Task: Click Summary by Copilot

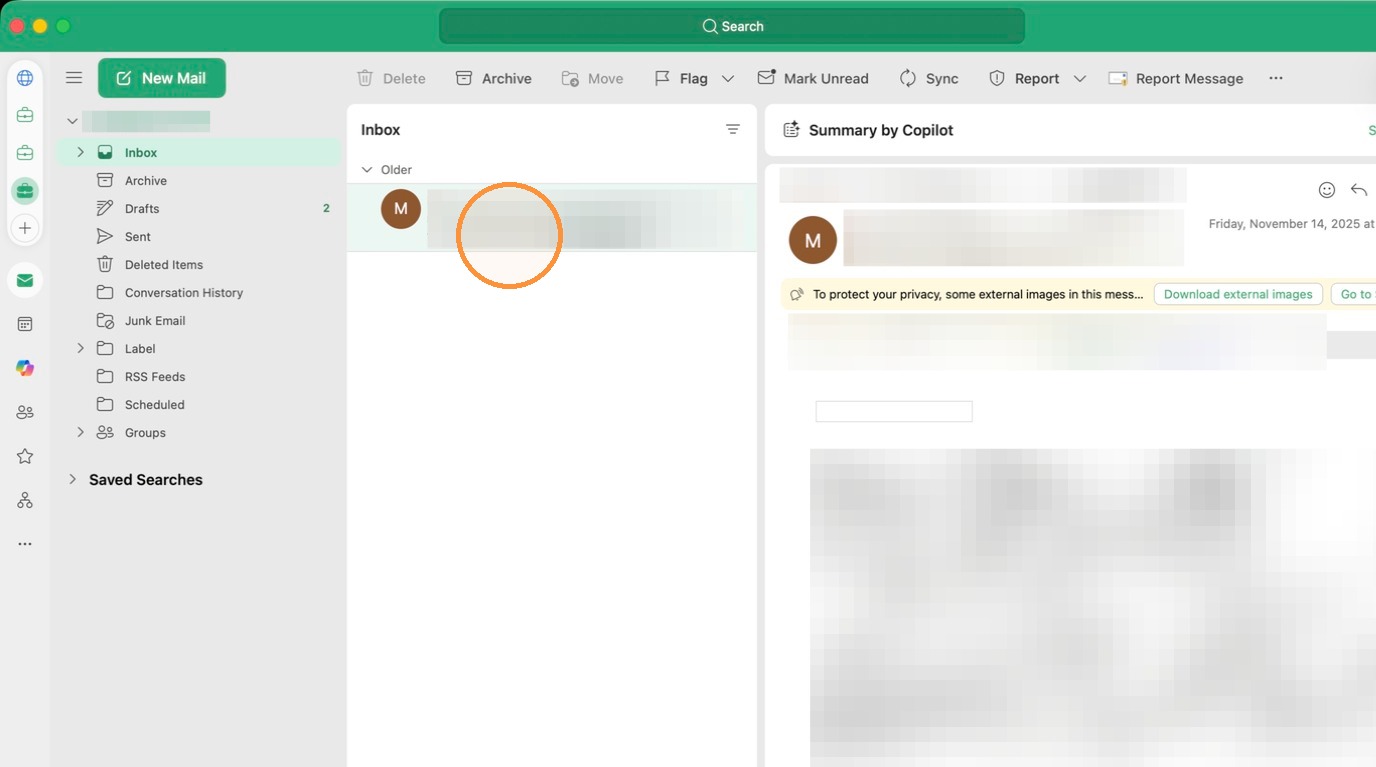Action: click(x=881, y=130)
